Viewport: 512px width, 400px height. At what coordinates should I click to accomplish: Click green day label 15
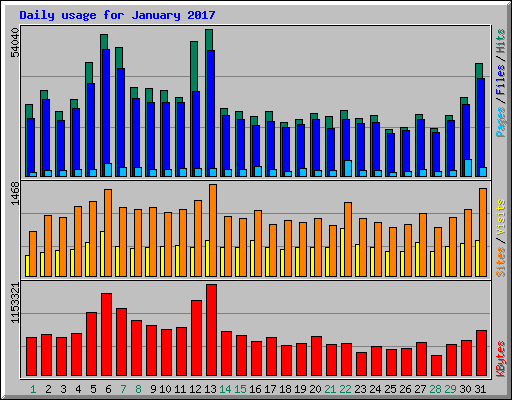point(240,389)
